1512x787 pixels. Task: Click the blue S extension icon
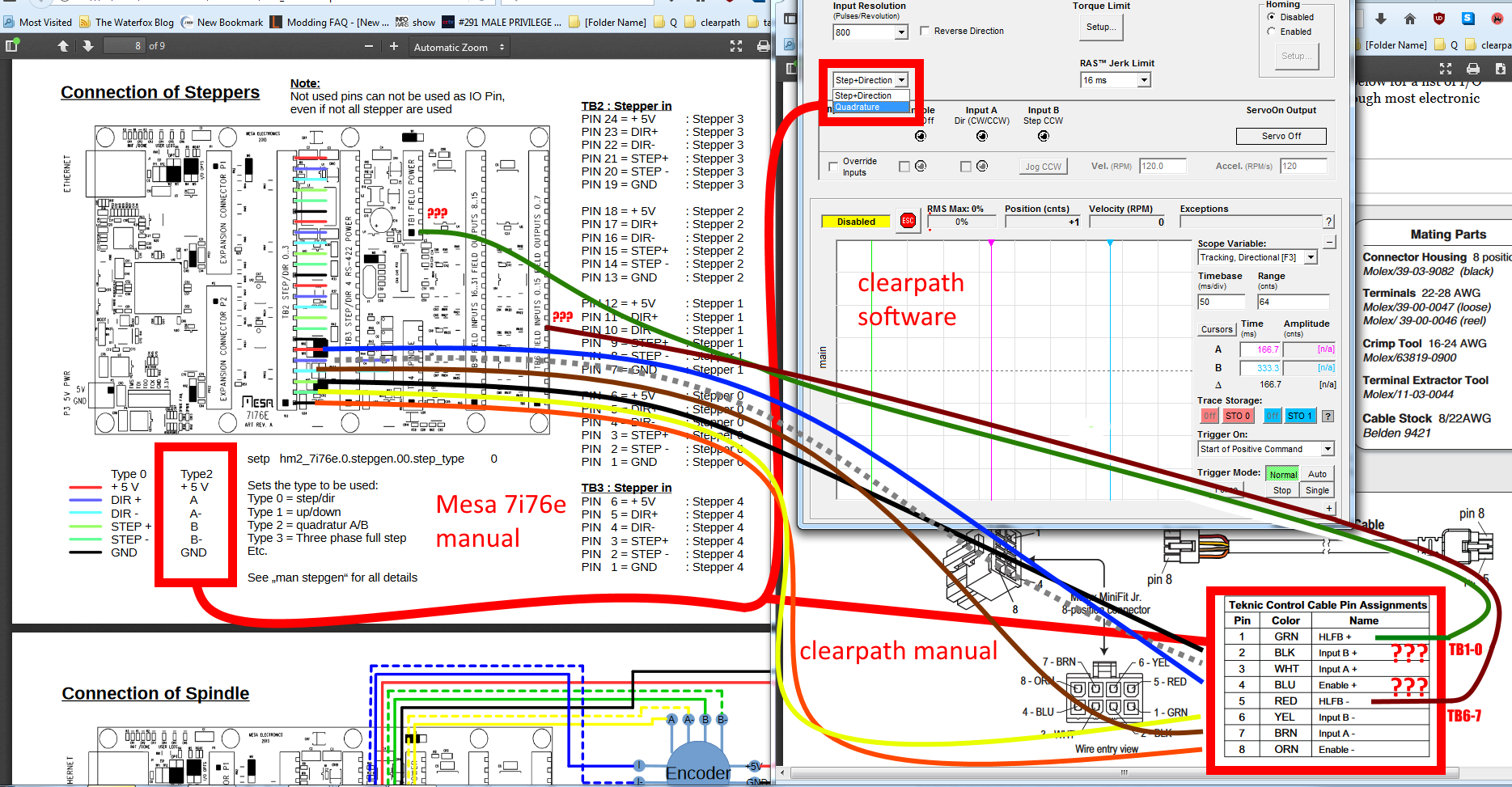pos(1468,18)
